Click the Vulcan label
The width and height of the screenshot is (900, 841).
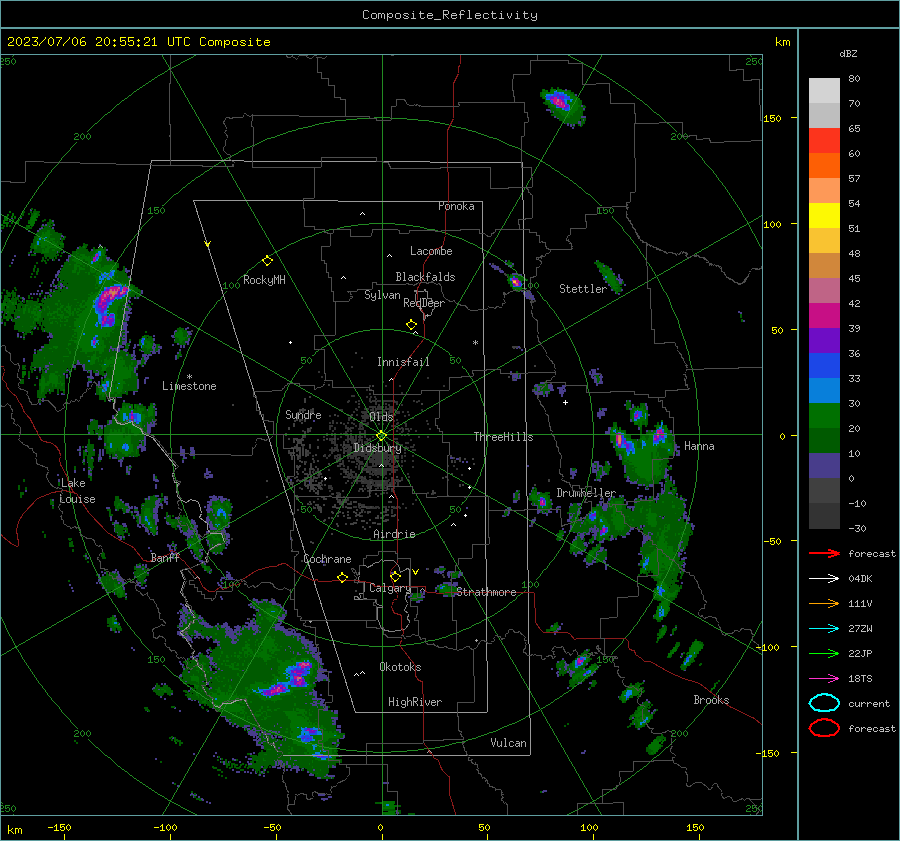(x=508, y=743)
